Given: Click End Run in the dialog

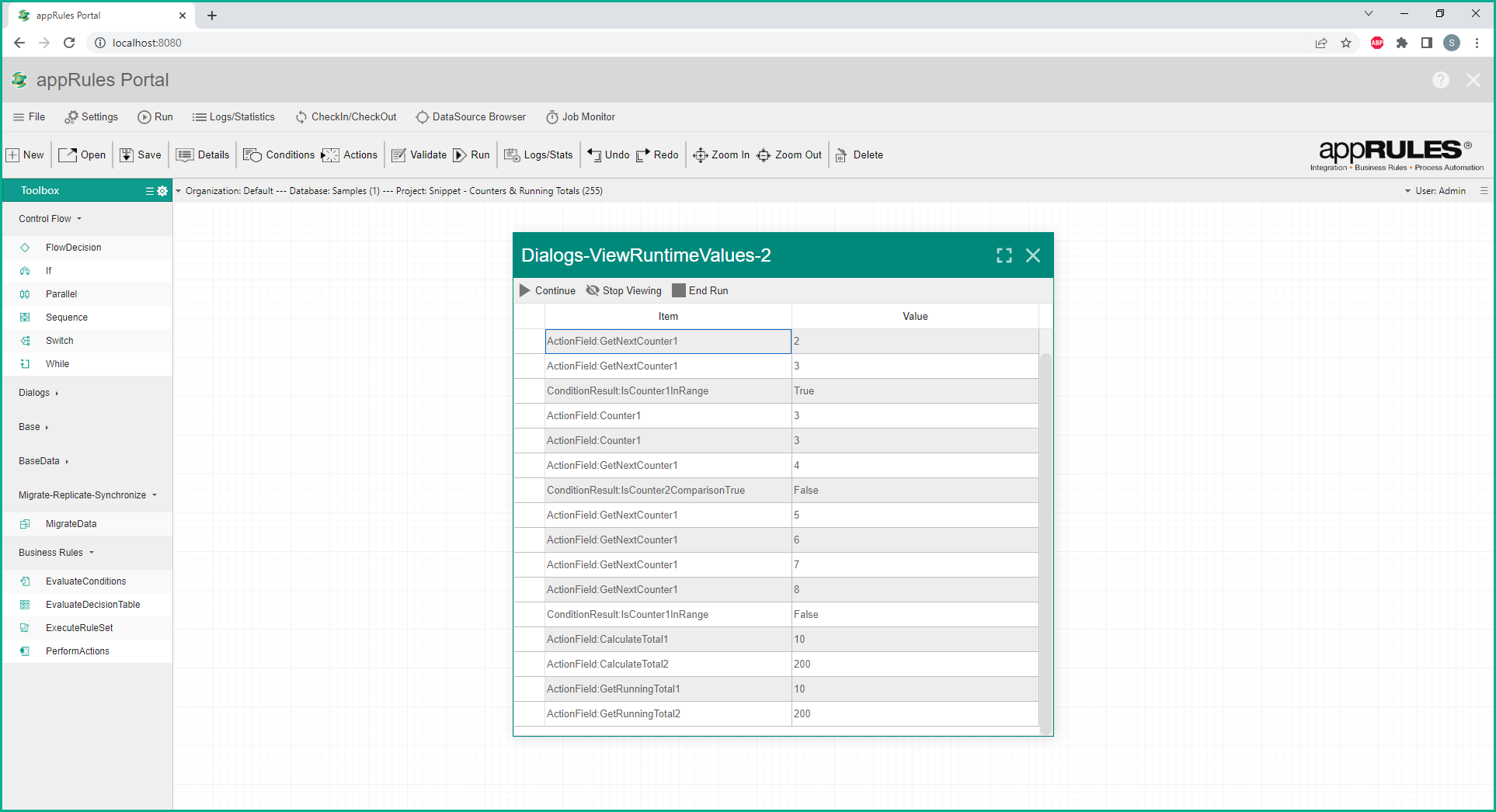Looking at the screenshot, I should point(700,290).
